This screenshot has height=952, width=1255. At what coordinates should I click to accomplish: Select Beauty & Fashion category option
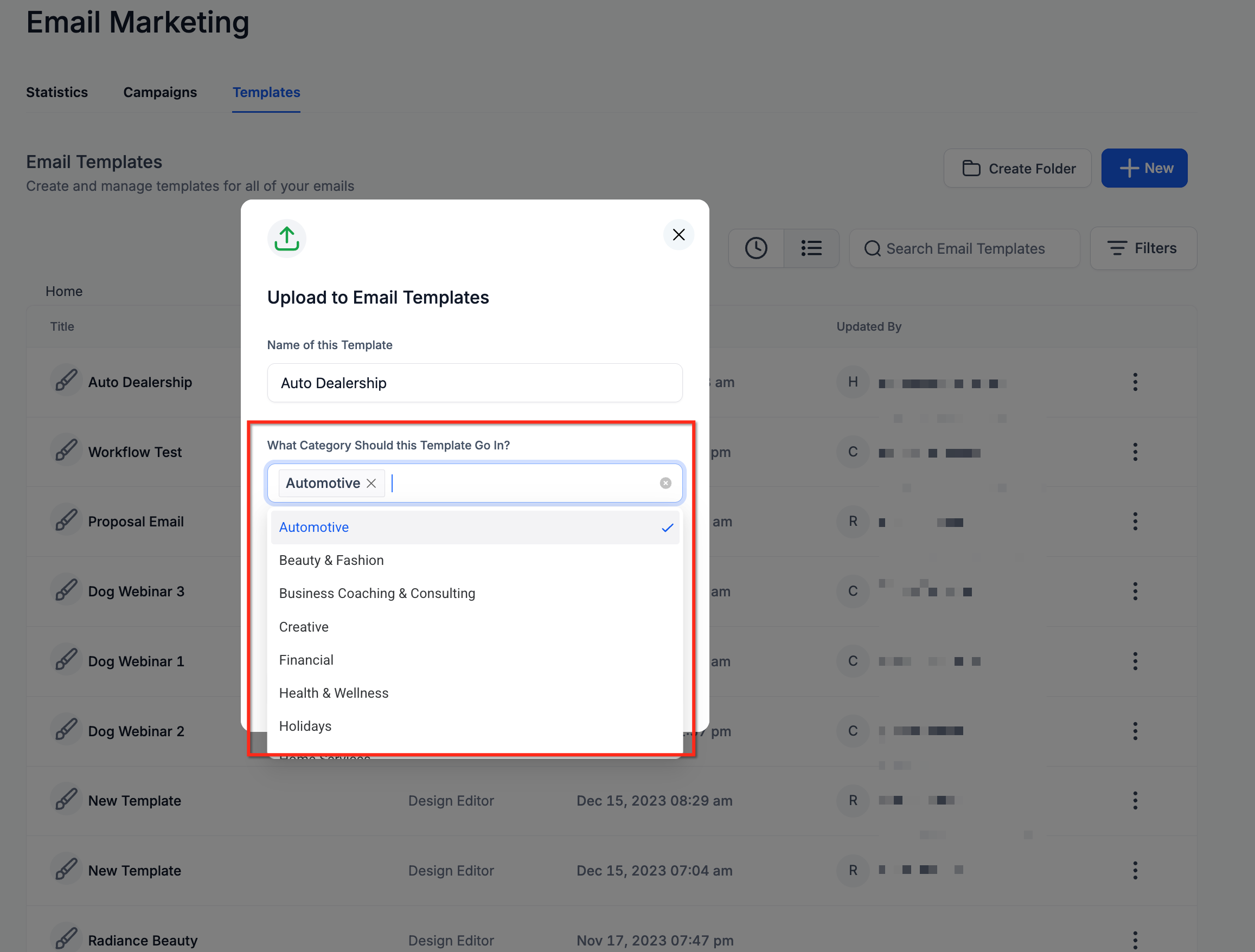click(331, 560)
